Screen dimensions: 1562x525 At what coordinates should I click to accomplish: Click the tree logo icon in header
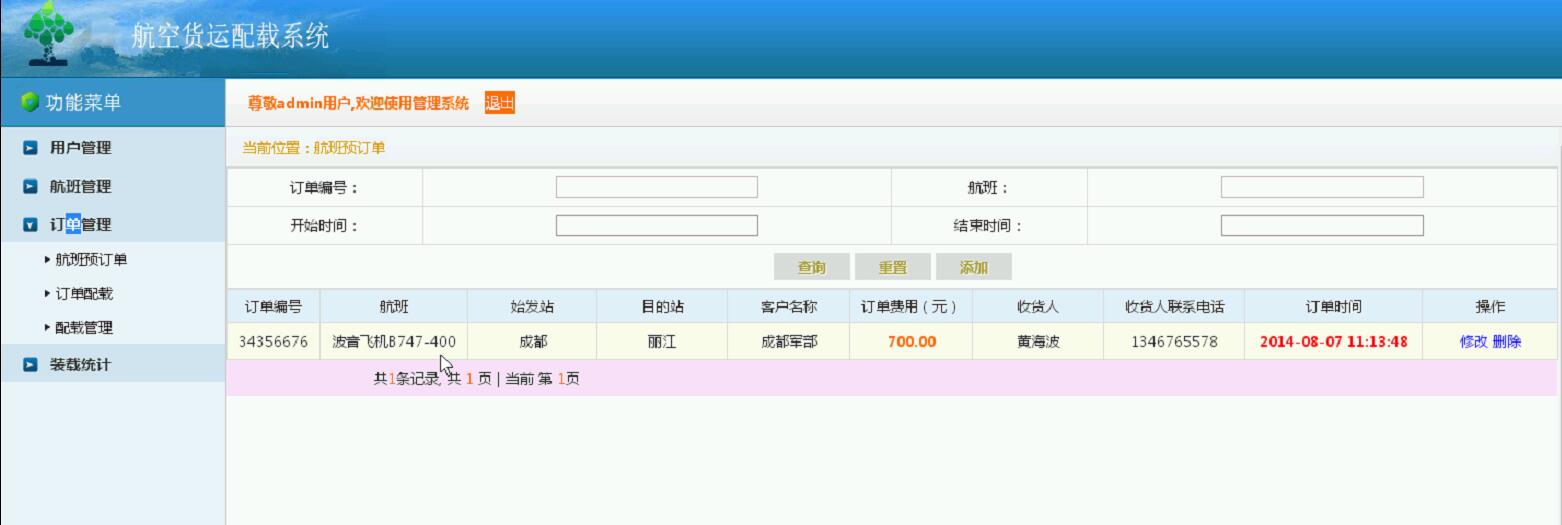[49, 32]
